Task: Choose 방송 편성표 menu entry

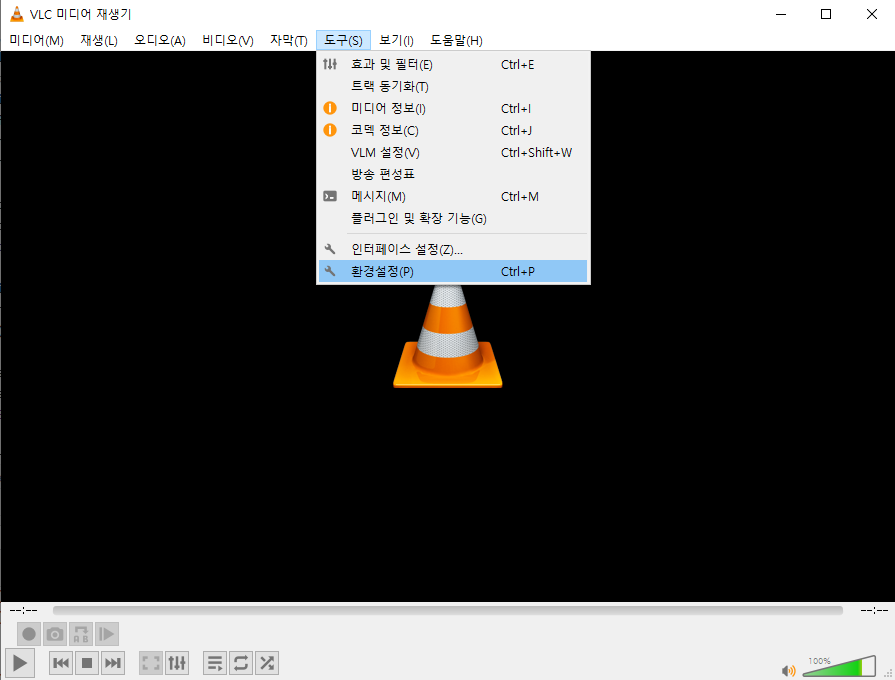Action: (453, 174)
